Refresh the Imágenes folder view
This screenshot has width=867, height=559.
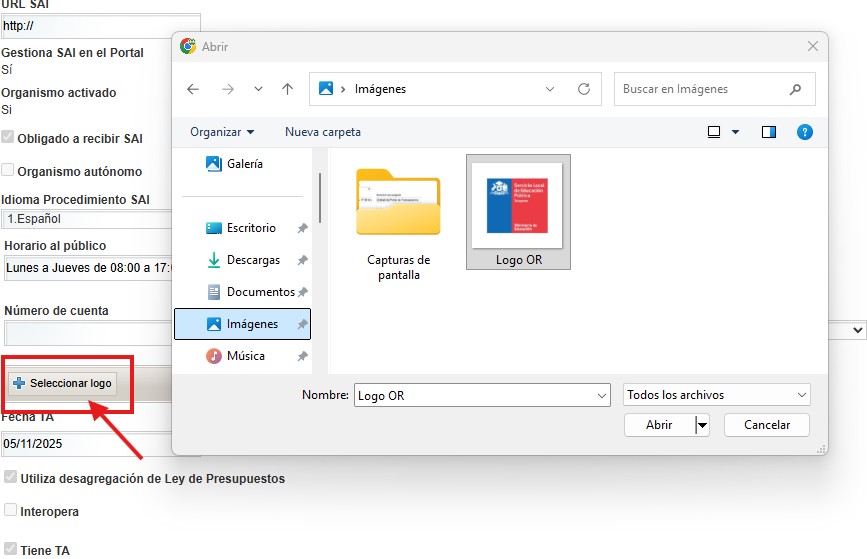pyautogui.click(x=584, y=89)
